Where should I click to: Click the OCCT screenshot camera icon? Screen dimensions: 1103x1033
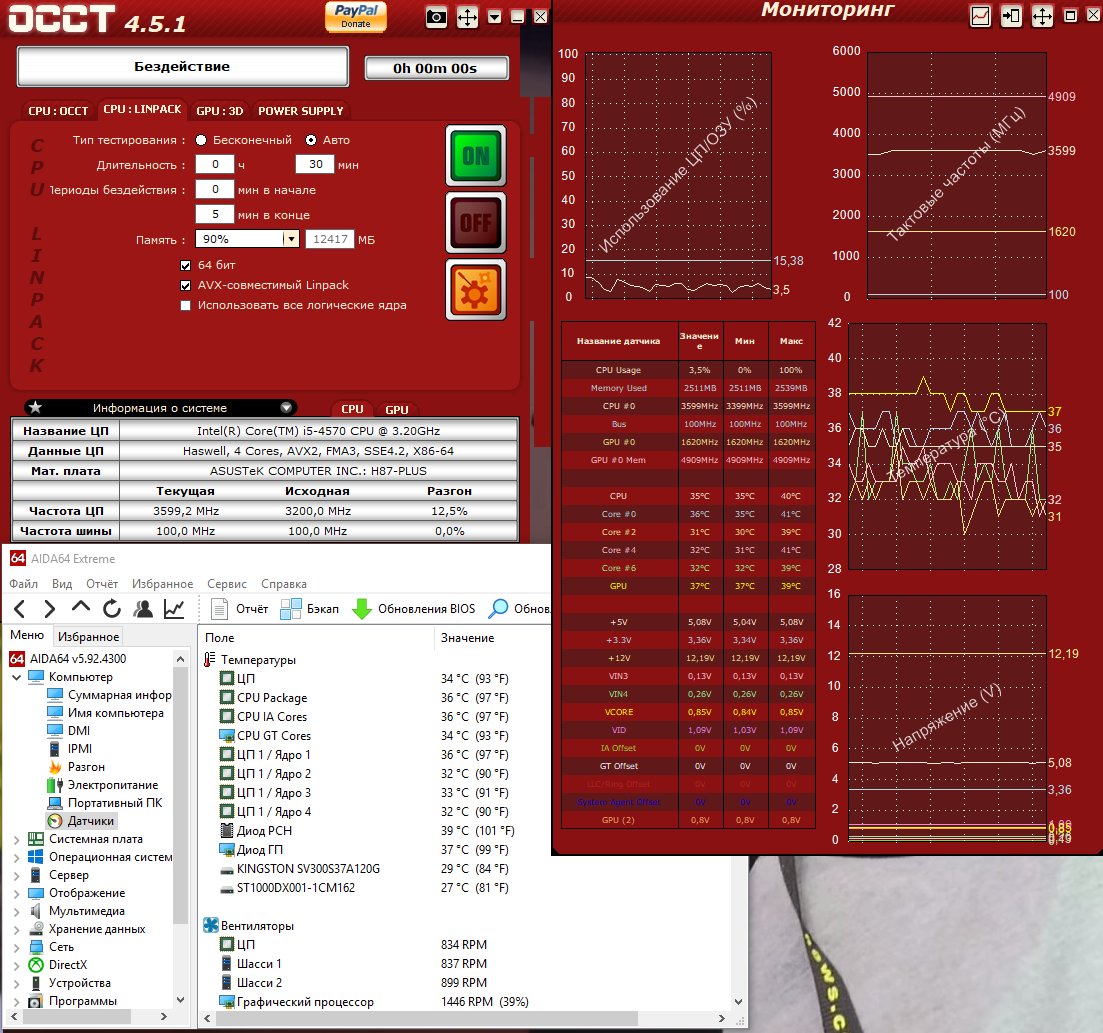click(x=436, y=17)
